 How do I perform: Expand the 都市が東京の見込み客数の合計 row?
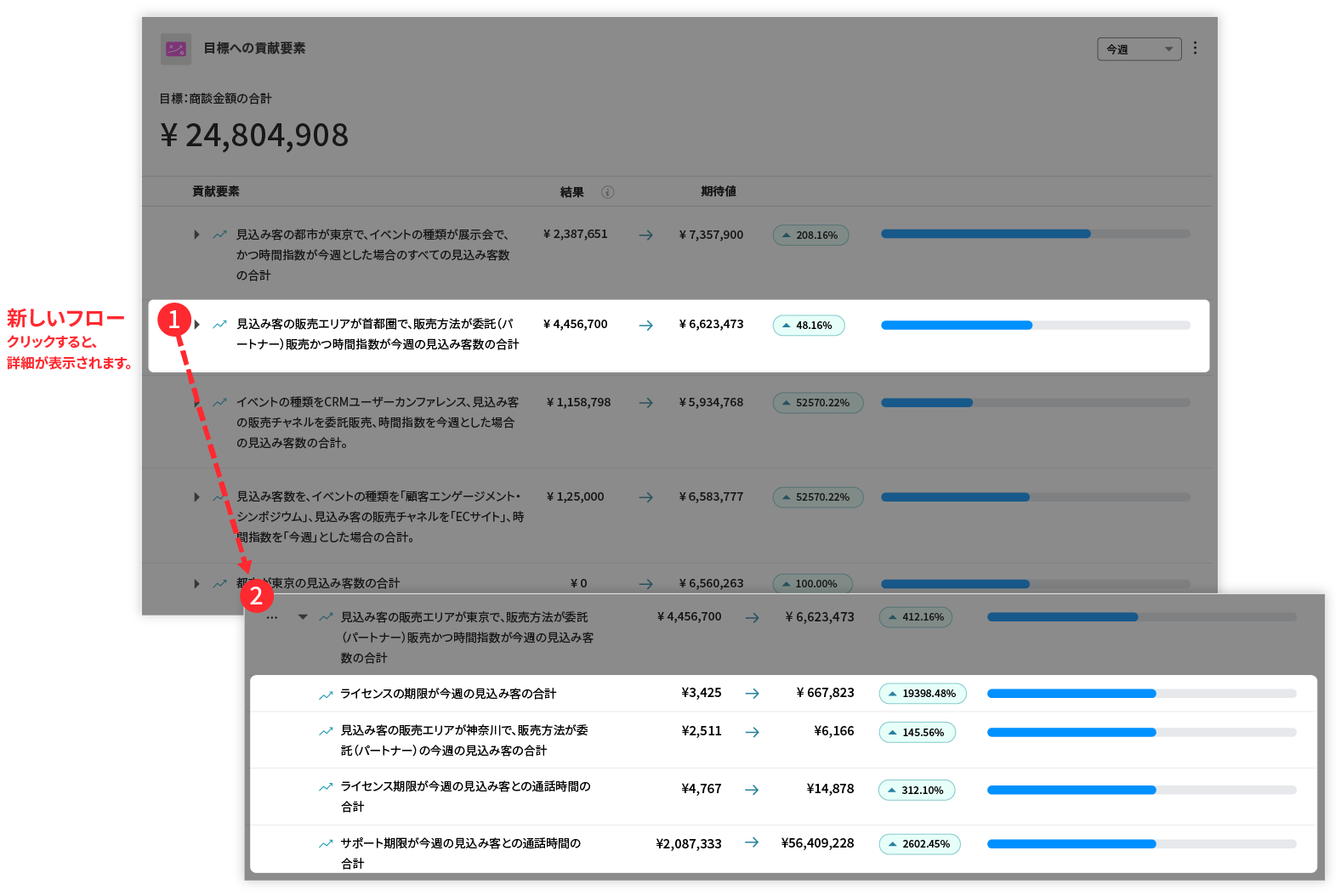[x=196, y=583]
